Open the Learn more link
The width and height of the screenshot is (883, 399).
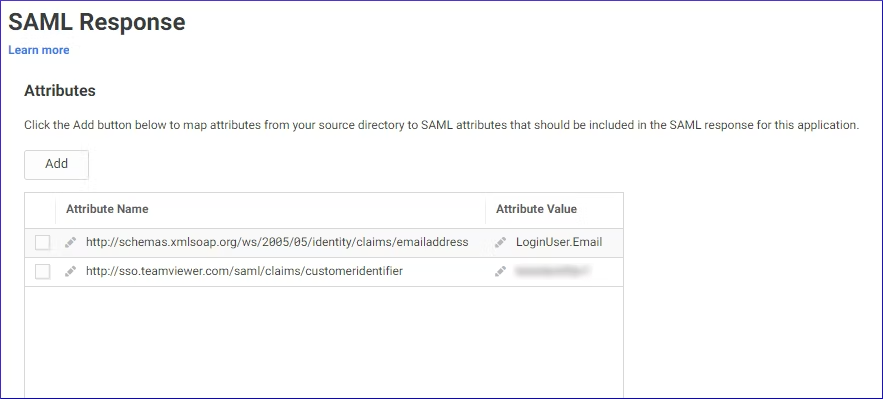pos(38,50)
